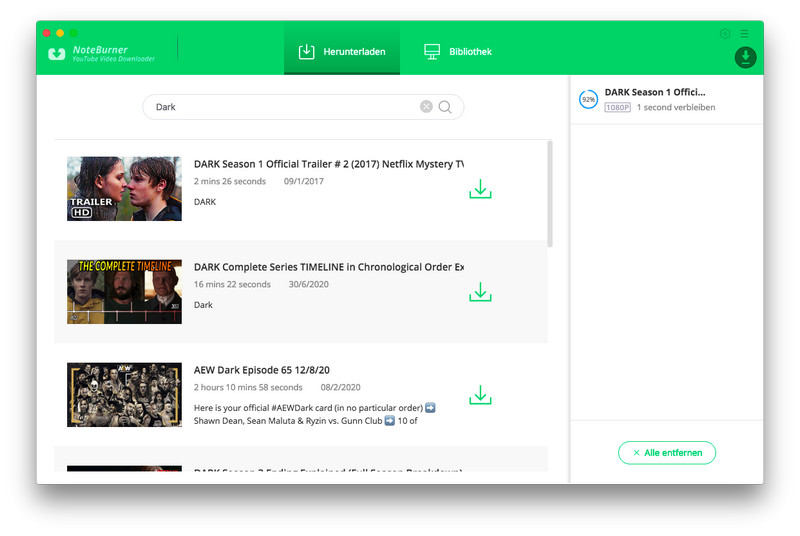Click the 92% download progress circle
Screen dimensions: 800x536
[x=588, y=99]
